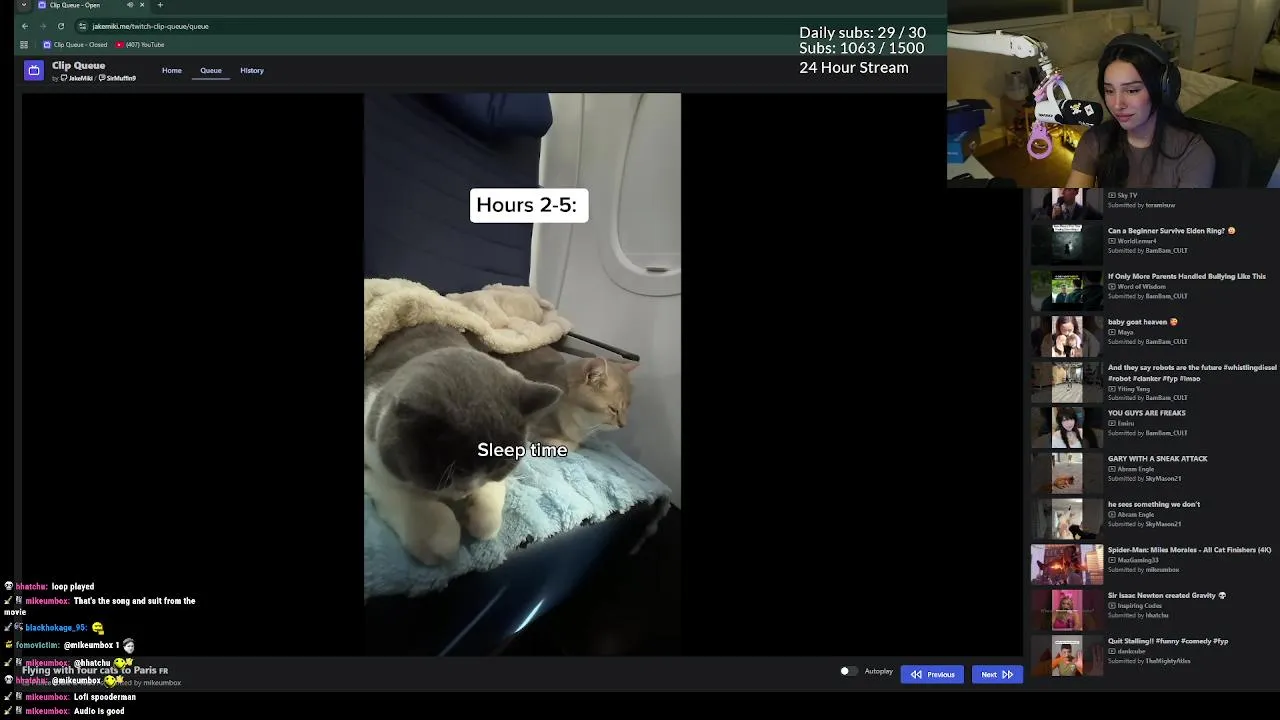Open the tab search dropdown arrow

(x=24, y=5)
